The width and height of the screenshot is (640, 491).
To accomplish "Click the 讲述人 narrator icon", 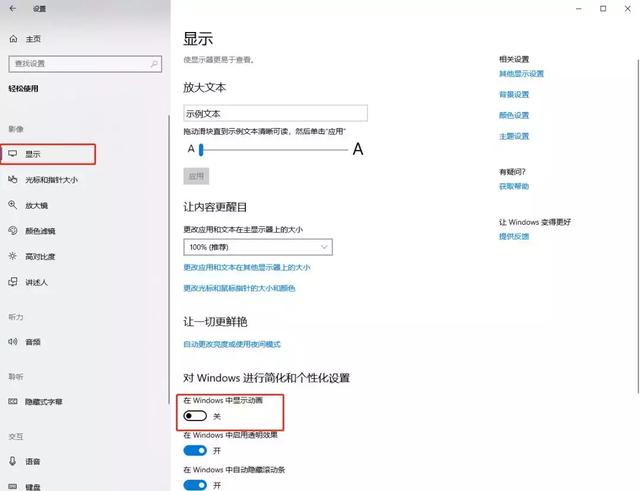I will 13,282.
